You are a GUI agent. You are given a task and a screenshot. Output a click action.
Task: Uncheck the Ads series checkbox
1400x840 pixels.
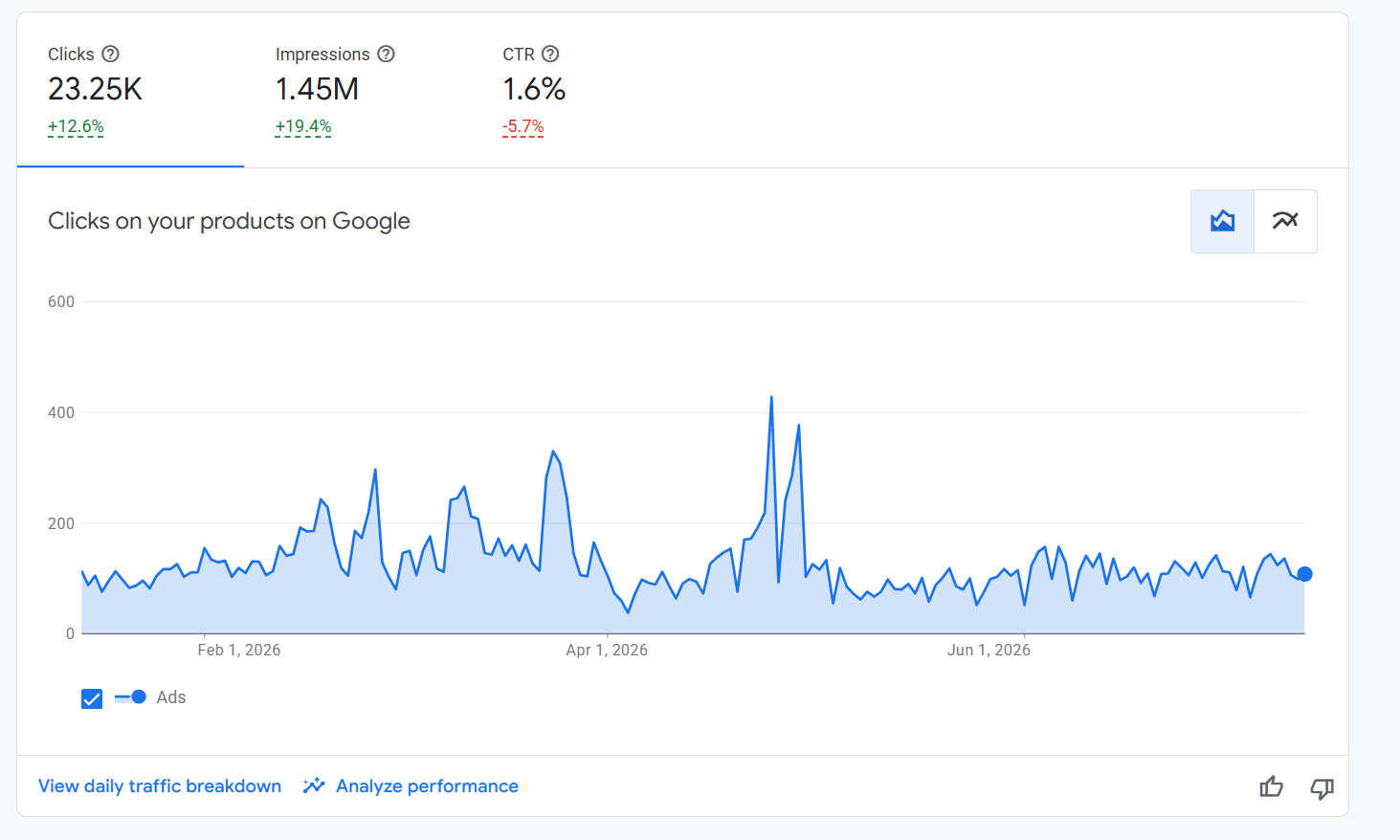click(92, 698)
